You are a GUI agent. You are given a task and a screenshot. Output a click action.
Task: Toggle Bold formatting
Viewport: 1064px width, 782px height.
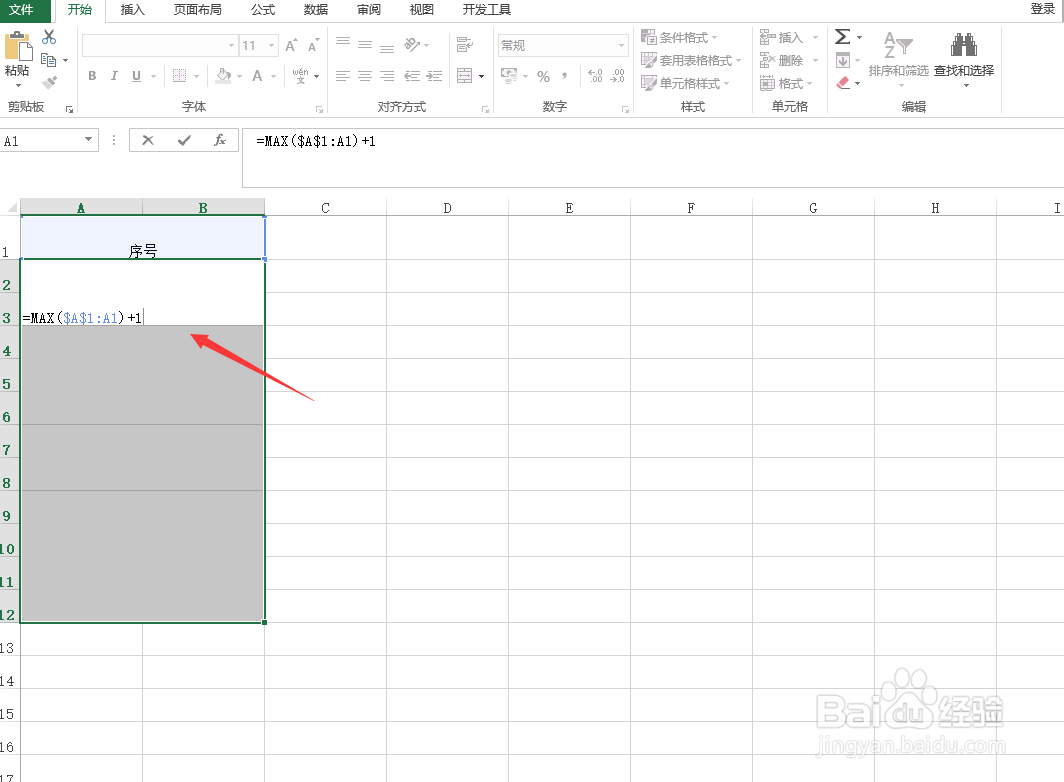point(92,76)
